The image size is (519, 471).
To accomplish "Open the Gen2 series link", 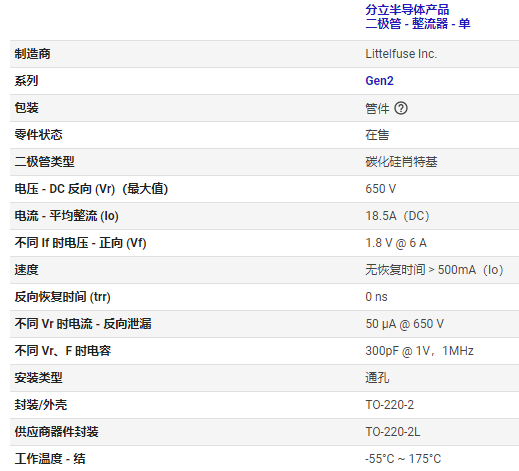I will tap(379, 81).
